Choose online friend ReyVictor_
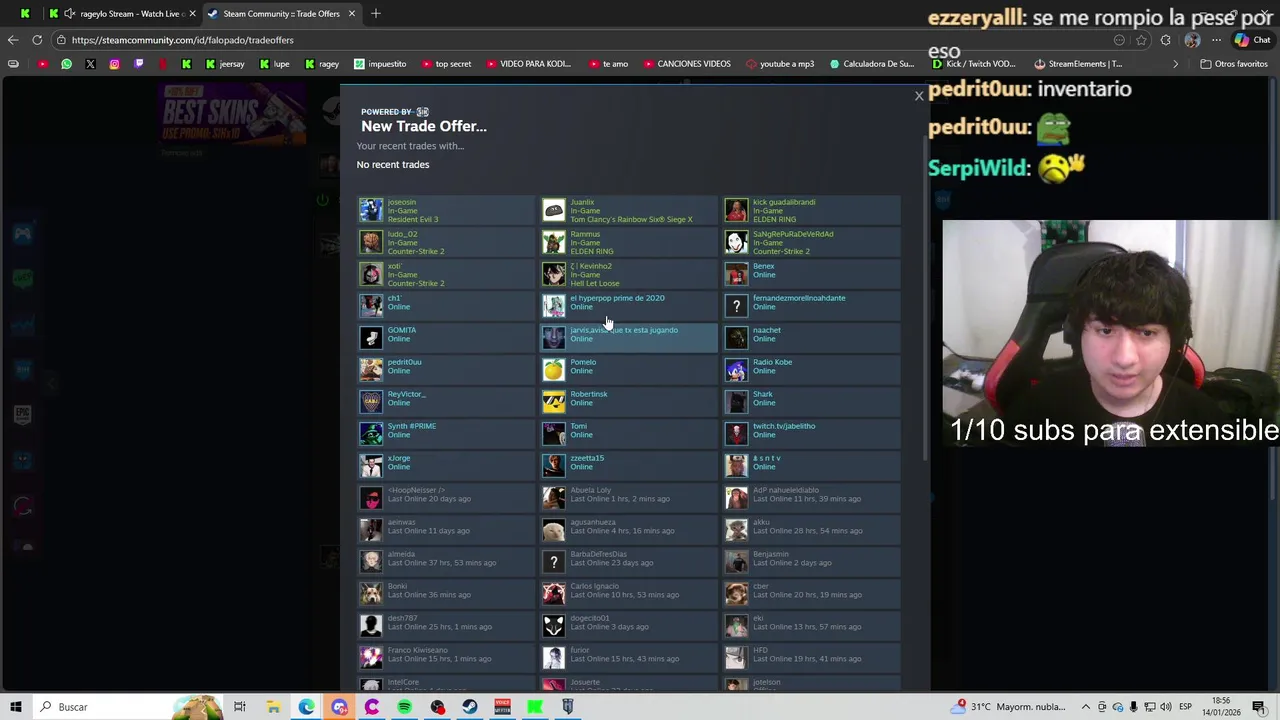 click(447, 403)
